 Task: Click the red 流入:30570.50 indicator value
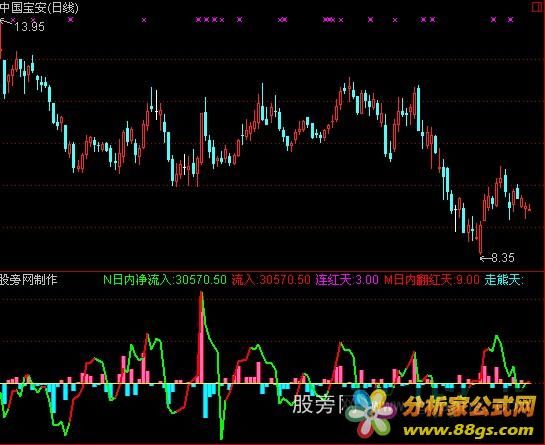click(271, 280)
